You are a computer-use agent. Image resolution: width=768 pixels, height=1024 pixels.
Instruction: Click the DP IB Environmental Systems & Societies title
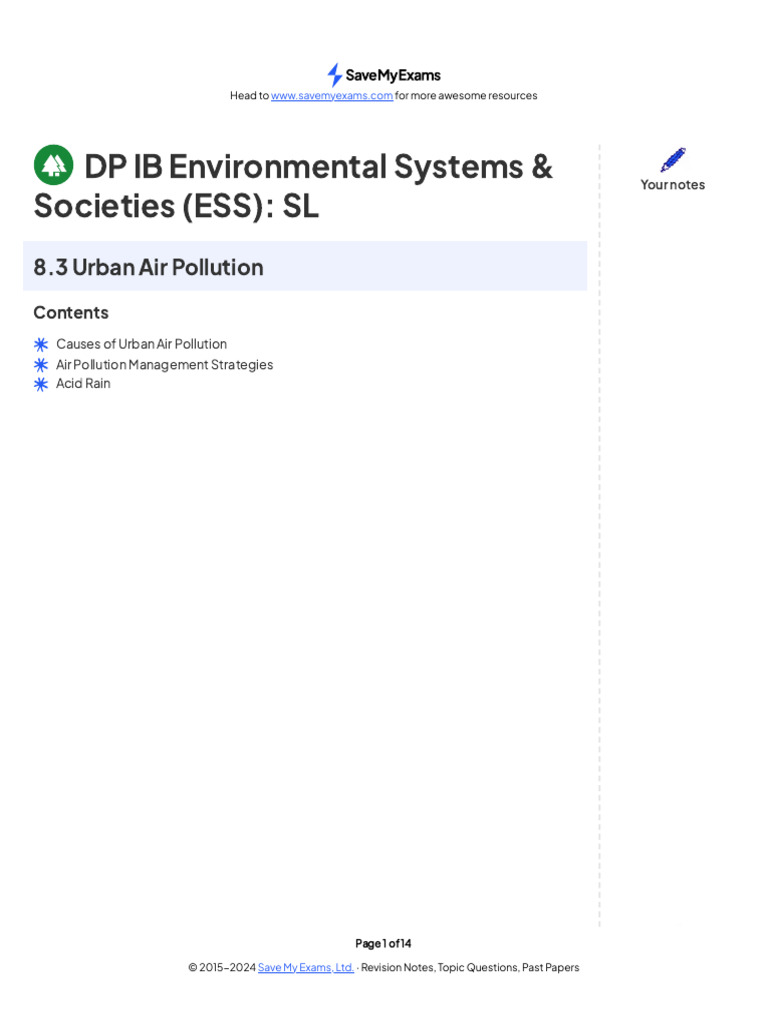[293, 186]
